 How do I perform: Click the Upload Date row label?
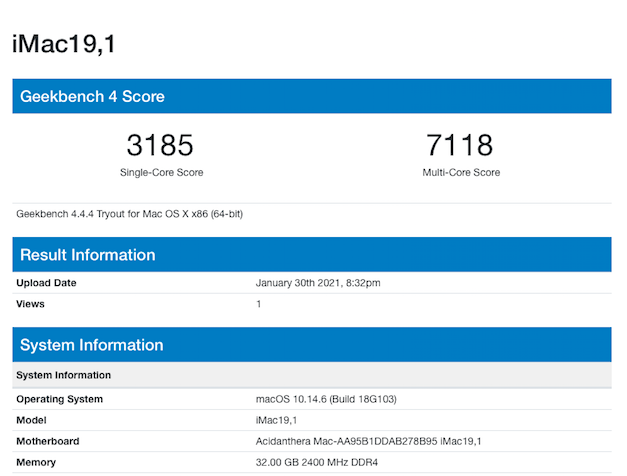point(46,283)
